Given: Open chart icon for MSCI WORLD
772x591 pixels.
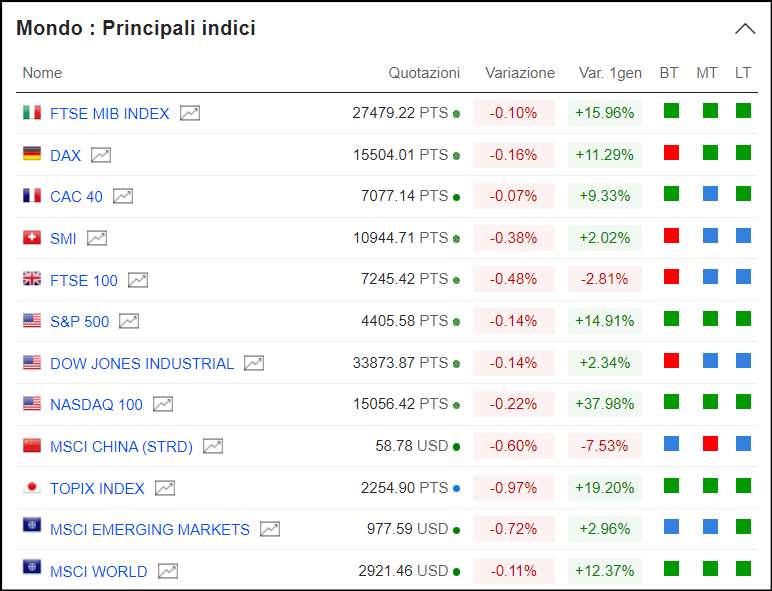Looking at the screenshot, I should click(168, 571).
